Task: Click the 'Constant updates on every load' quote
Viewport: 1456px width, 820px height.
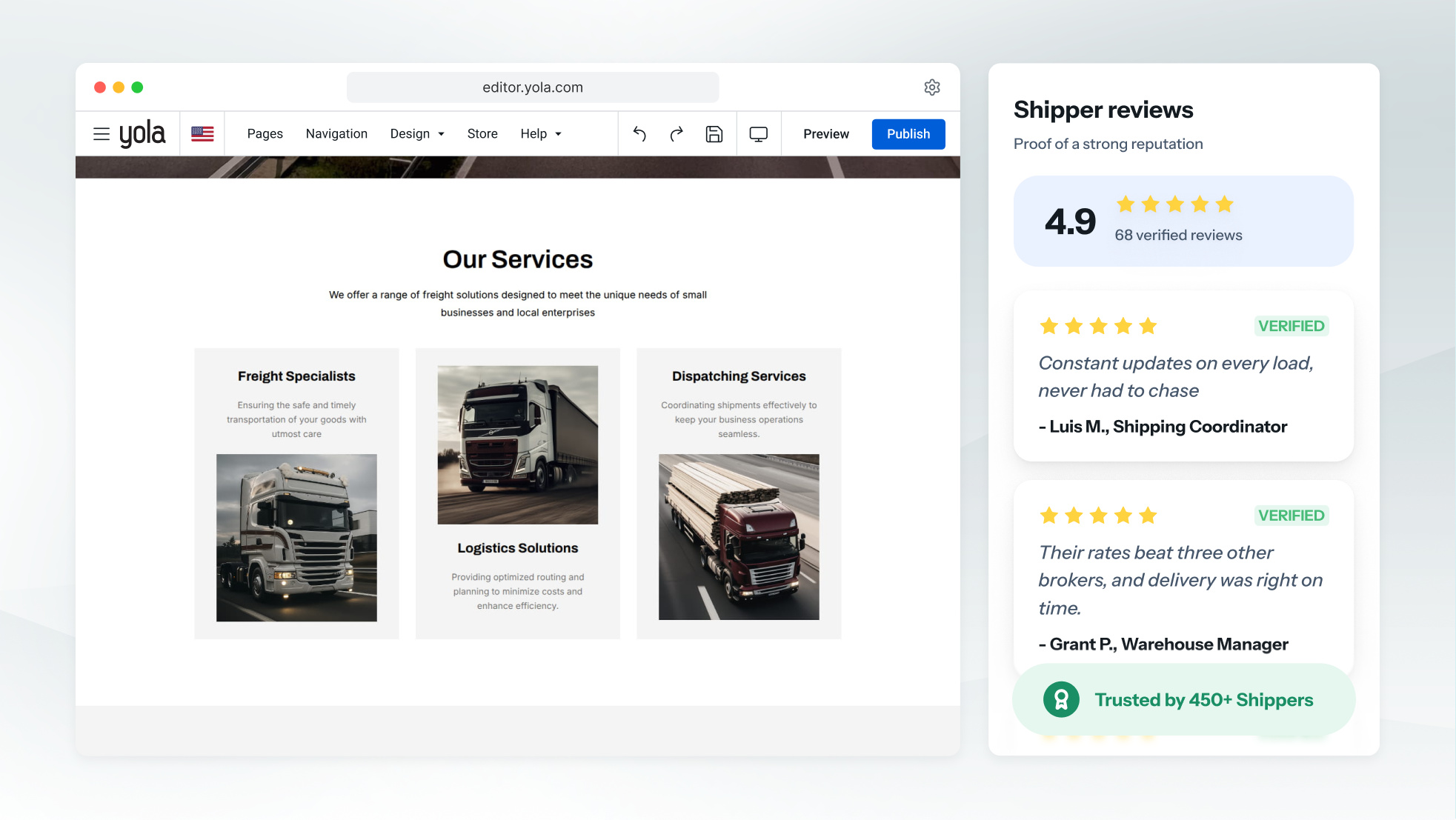Action: pos(1176,376)
